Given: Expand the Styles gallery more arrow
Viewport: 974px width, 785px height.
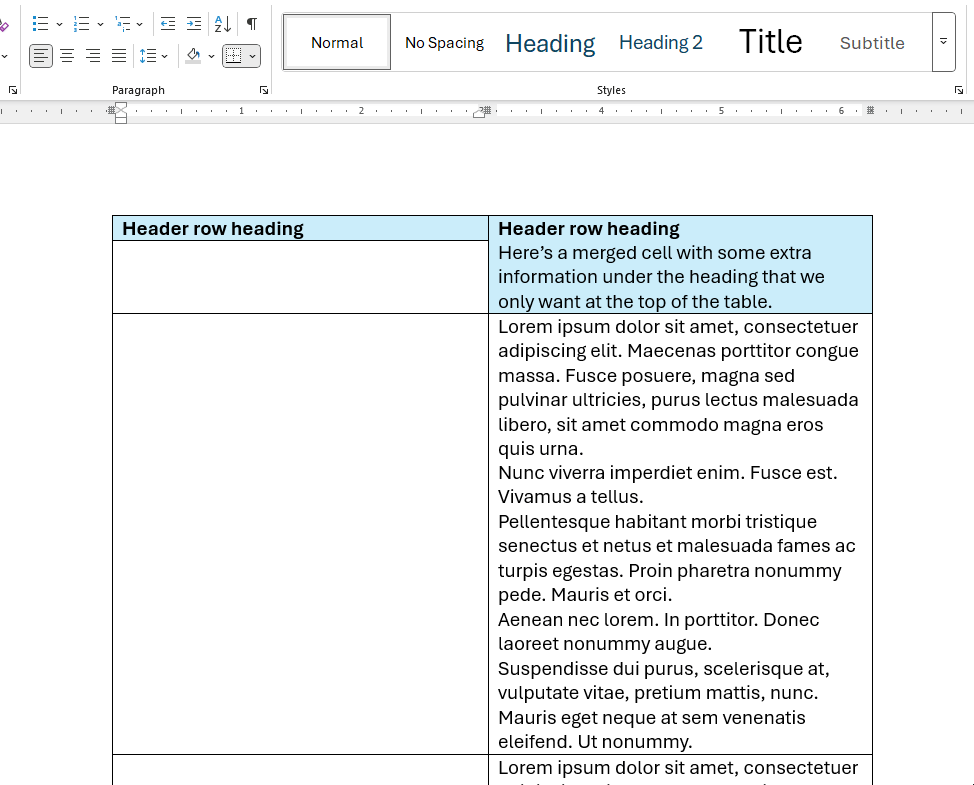Looking at the screenshot, I should point(943,42).
